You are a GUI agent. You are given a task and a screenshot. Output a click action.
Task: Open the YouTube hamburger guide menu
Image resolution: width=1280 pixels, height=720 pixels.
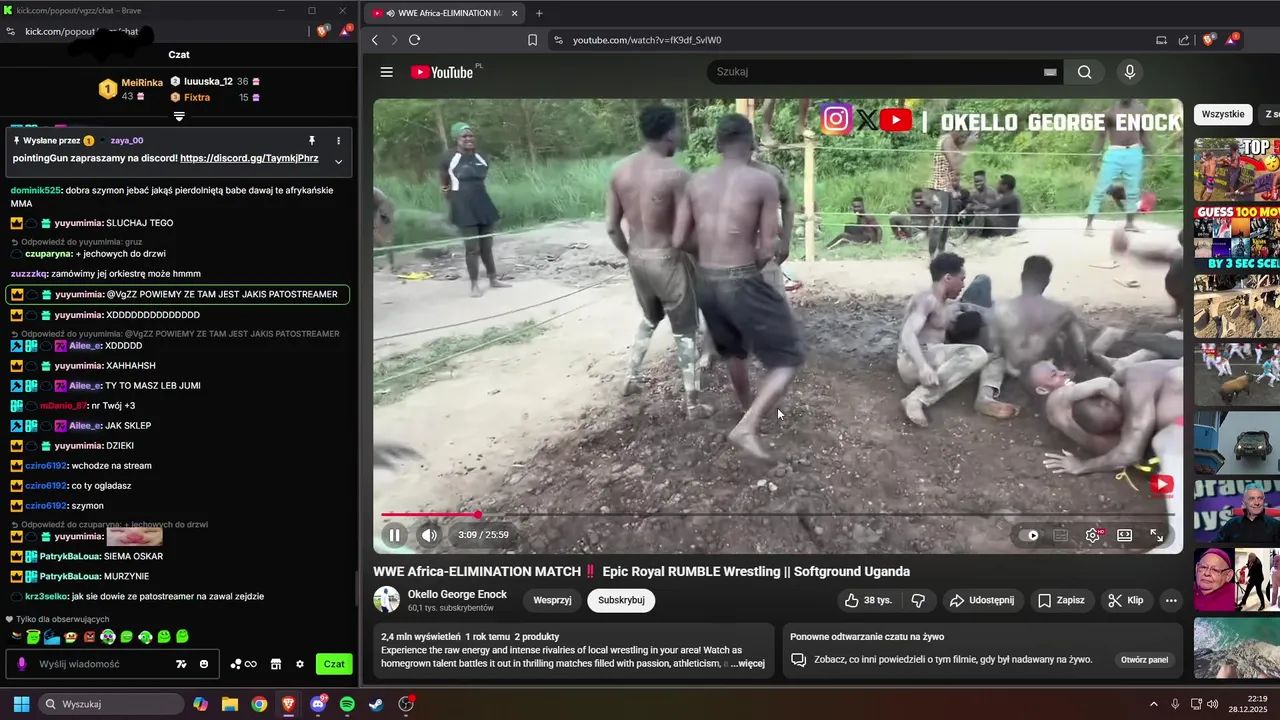click(x=387, y=72)
